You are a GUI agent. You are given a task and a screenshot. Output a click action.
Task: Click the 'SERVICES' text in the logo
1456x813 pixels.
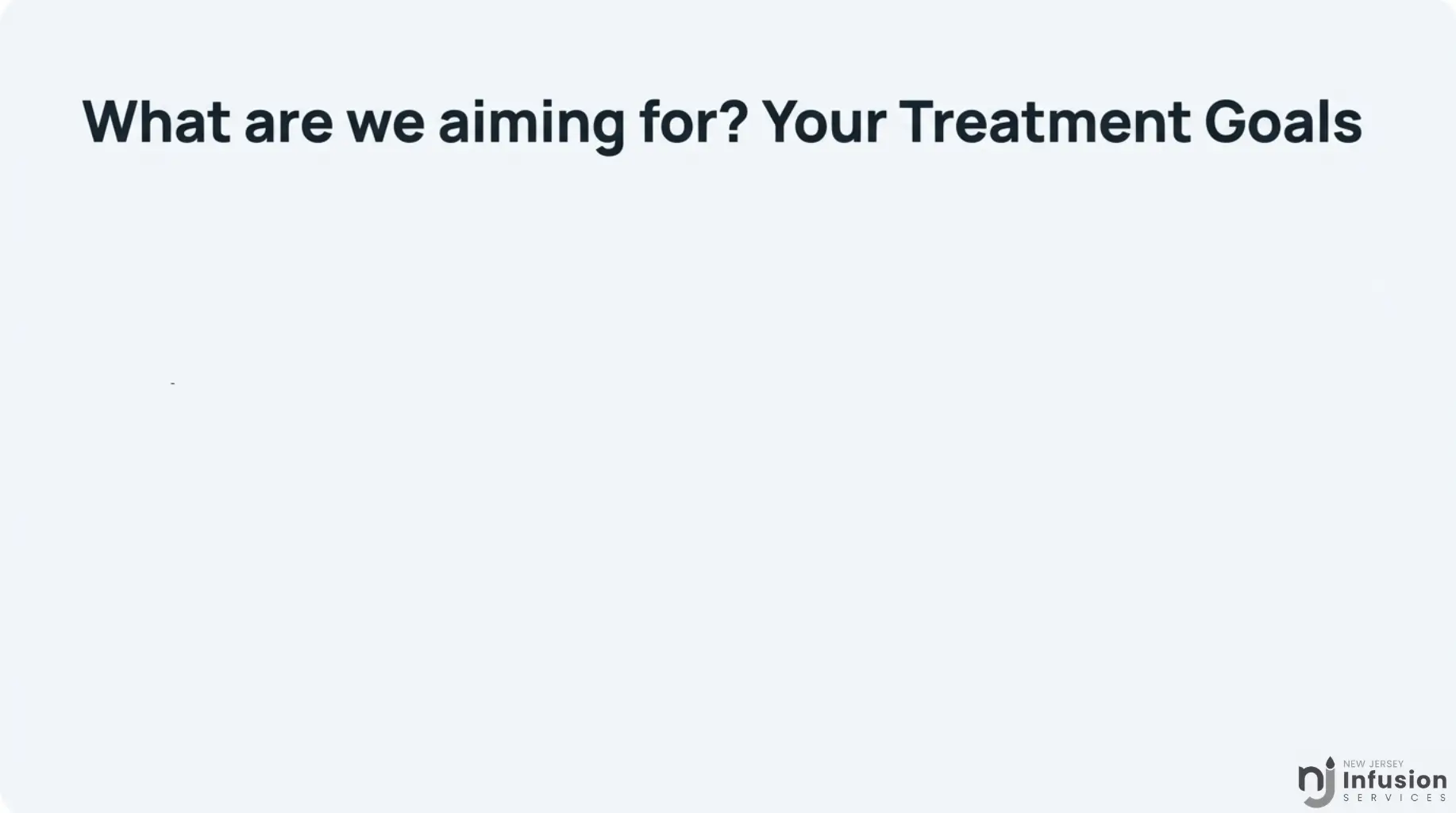click(1395, 798)
